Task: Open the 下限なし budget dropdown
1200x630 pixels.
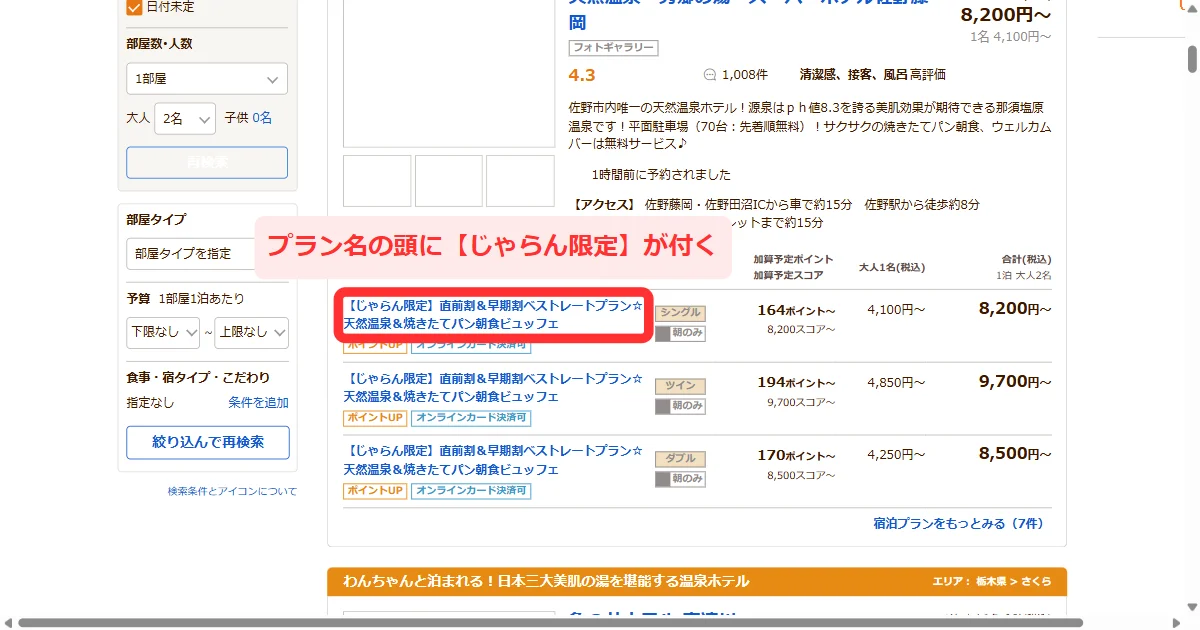Action: [164, 332]
